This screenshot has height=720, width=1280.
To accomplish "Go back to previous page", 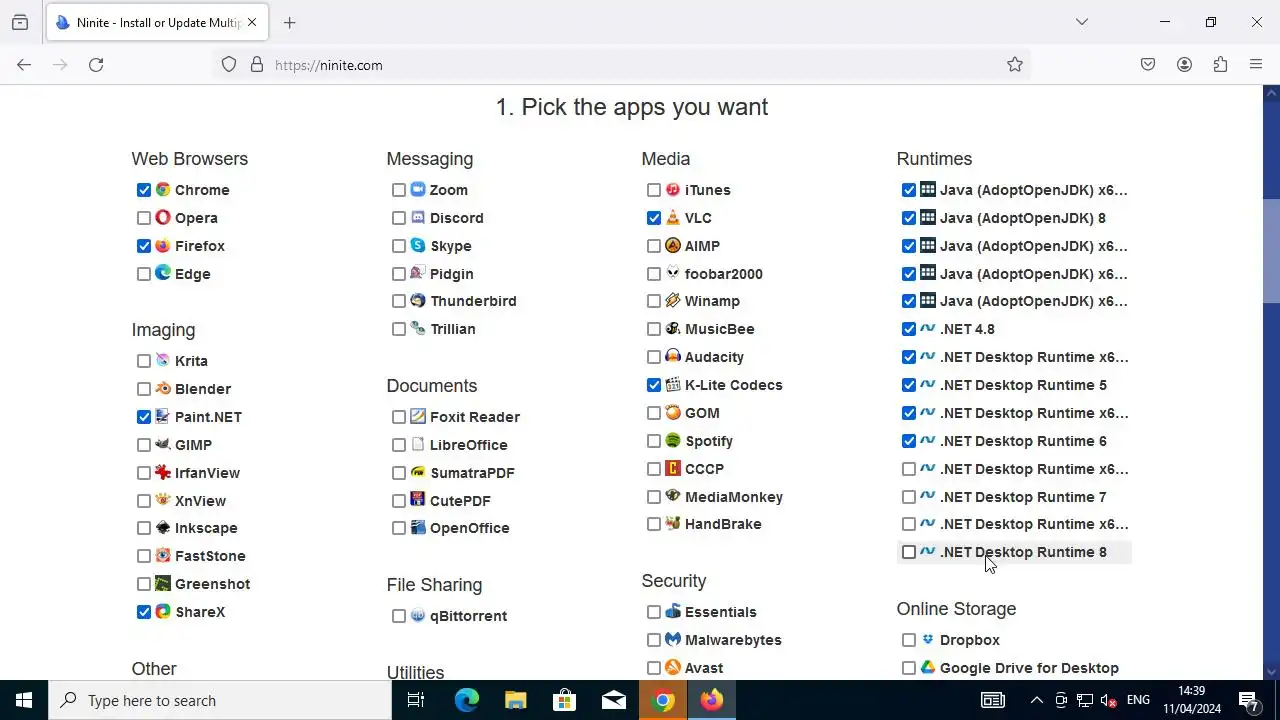I will [24, 65].
